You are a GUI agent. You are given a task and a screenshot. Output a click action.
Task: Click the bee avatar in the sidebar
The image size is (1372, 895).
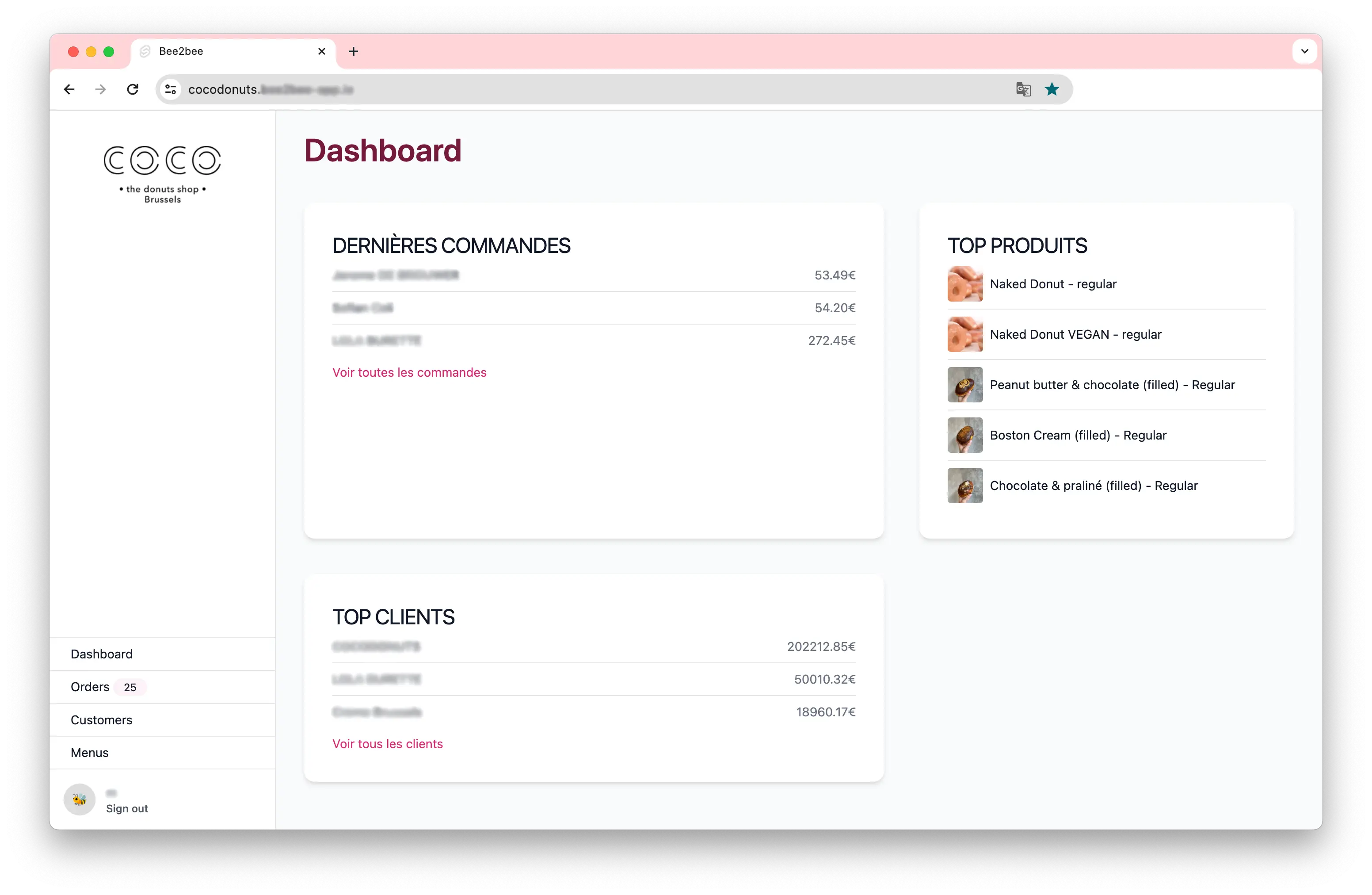click(79, 800)
